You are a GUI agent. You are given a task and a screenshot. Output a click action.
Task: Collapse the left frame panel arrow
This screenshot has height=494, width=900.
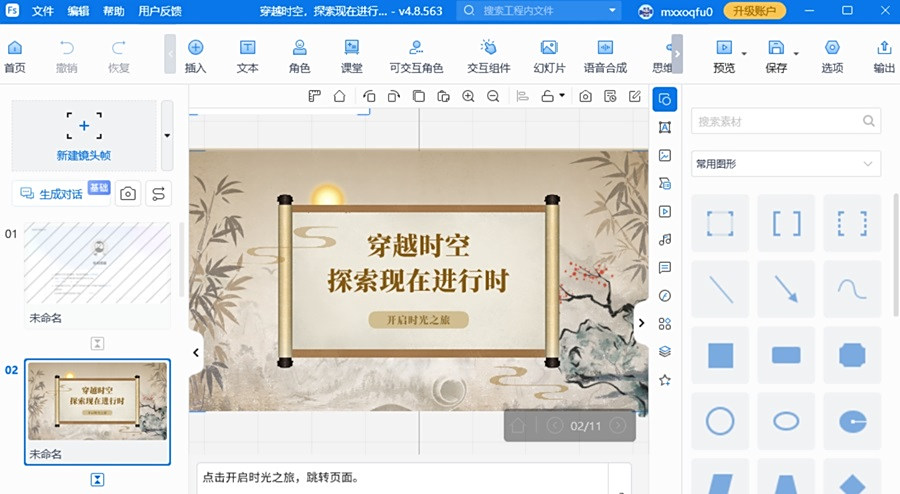point(196,352)
